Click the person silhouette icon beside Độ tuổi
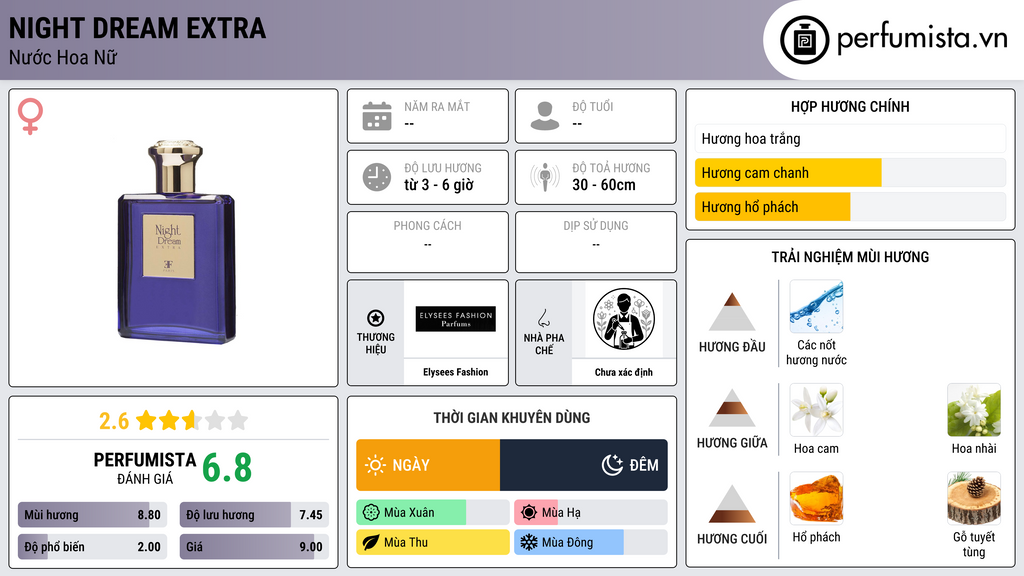Screen dimensions: 1024x576 coord(545,116)
